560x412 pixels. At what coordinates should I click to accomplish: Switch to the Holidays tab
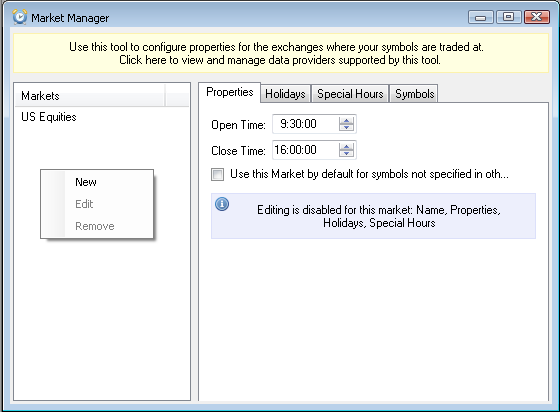[285, 94]
